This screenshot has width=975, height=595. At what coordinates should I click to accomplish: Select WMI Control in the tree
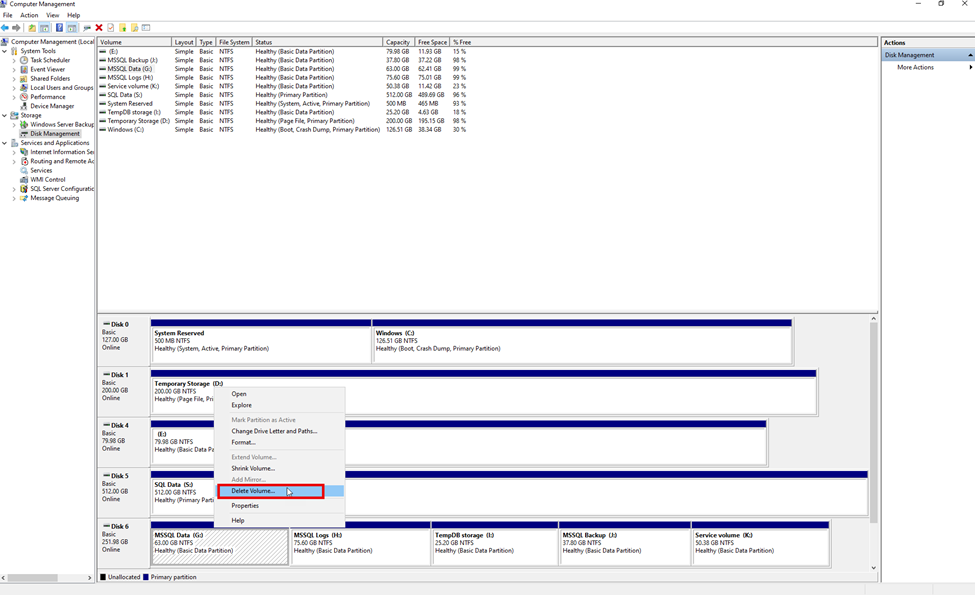click(48, 180)
